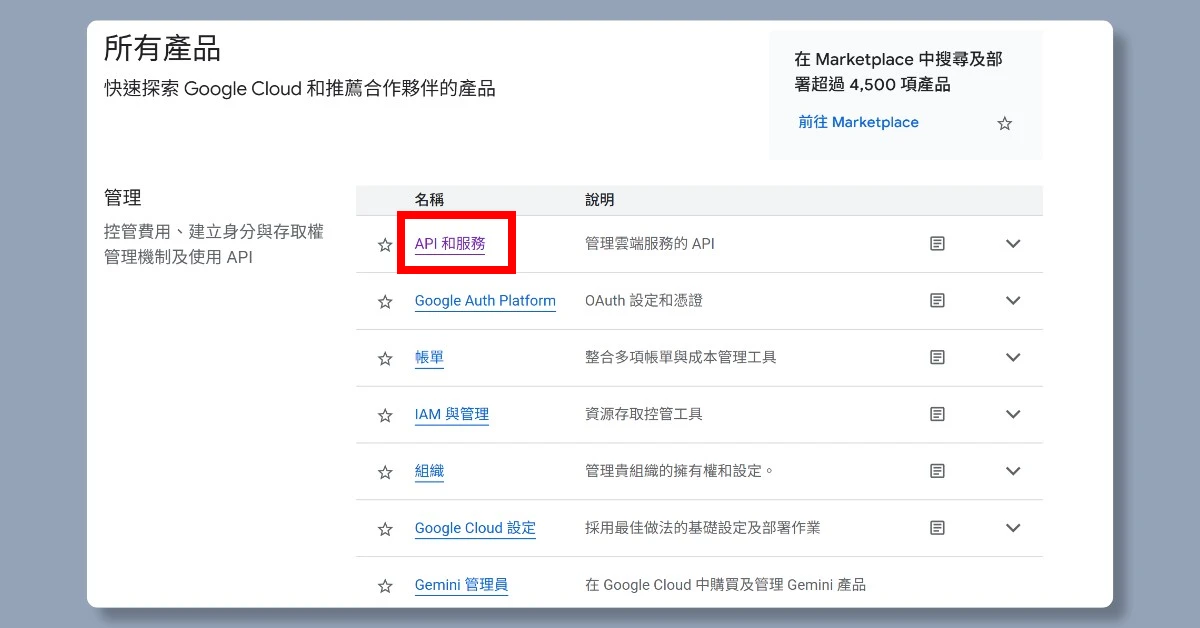The height and width of the screenshot is (628, 1200).
Task: Open documentation icon for IAM 與管理
Action: pos(937,414)
